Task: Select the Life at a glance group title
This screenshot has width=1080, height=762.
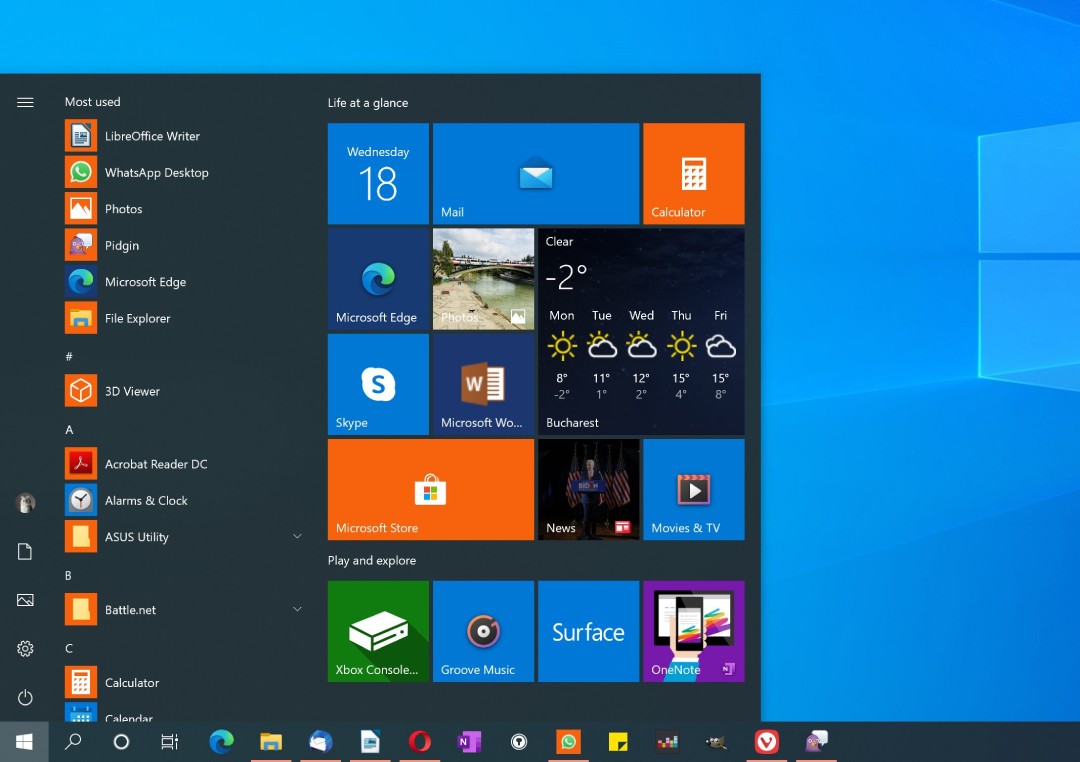Action: pyautogui.click(x=368, y=103)
